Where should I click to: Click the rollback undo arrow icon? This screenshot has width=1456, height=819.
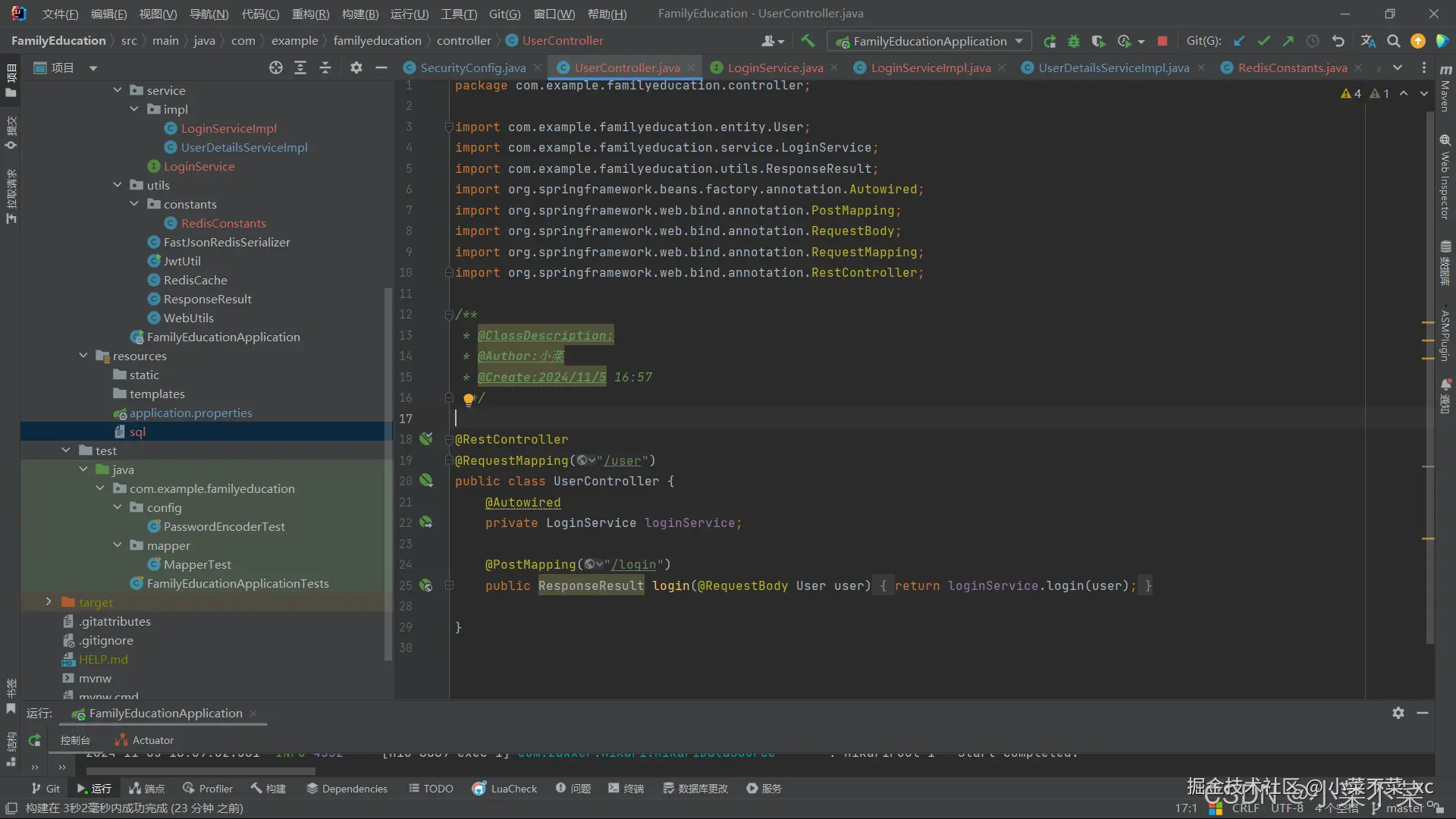(1338, 41)
